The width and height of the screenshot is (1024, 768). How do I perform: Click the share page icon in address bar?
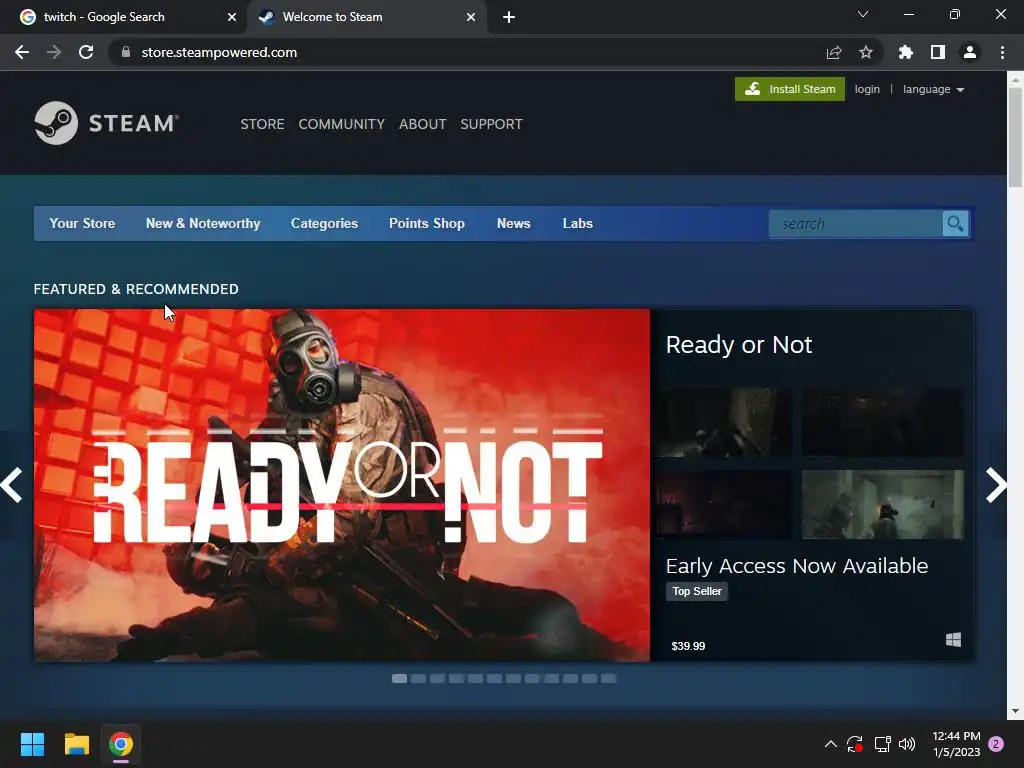(834, 52)
